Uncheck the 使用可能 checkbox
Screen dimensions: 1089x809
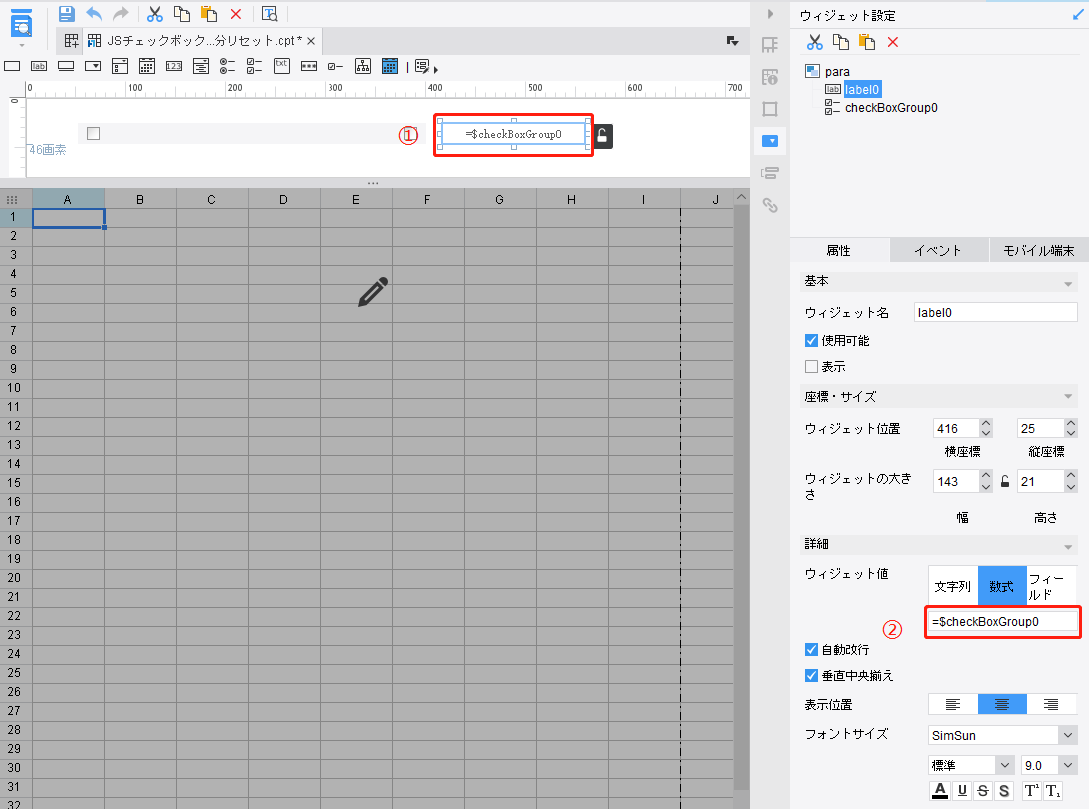point(810,340)
